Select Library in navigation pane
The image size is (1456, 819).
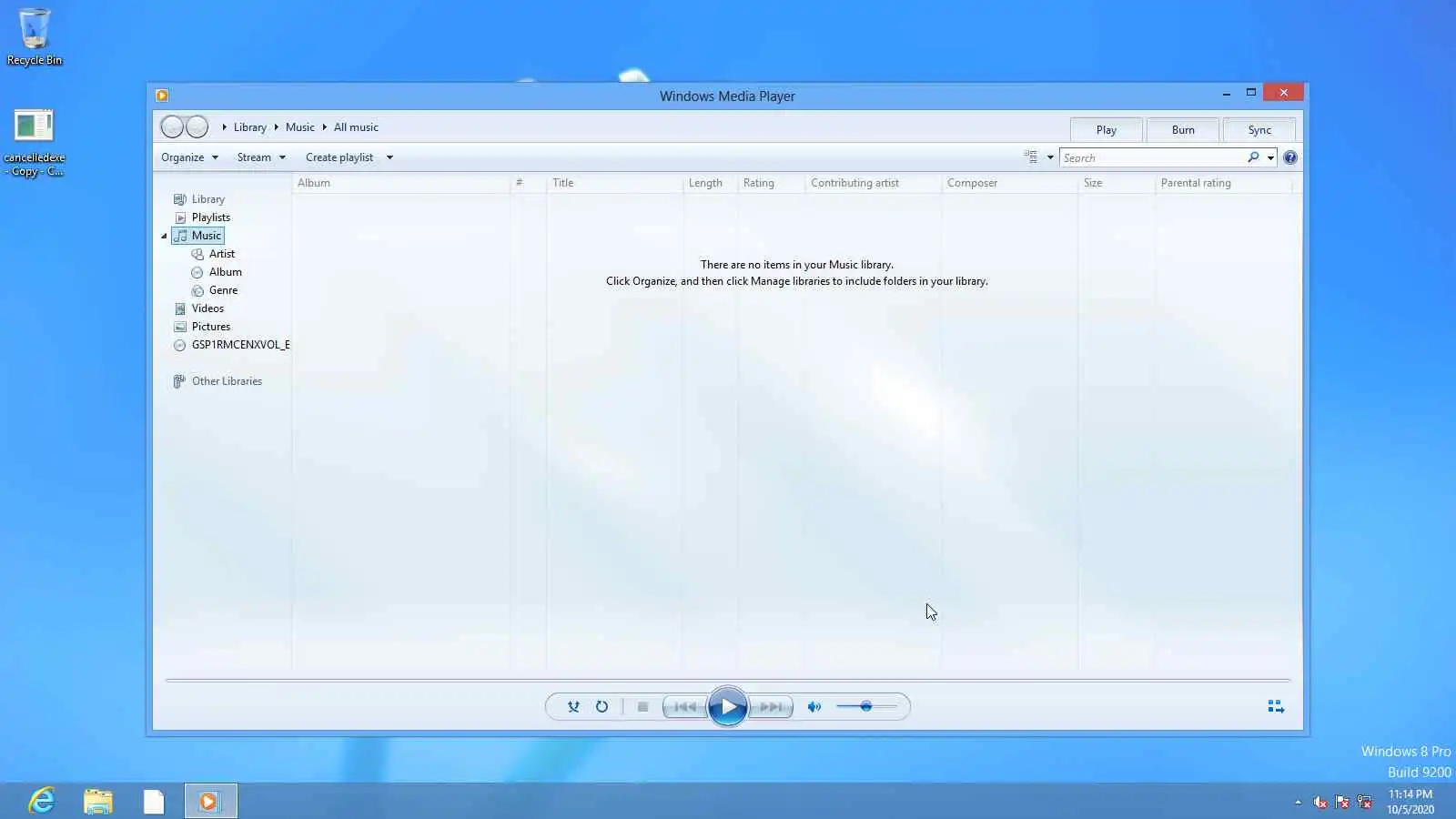pyautogui.click(x=207, y=199)
